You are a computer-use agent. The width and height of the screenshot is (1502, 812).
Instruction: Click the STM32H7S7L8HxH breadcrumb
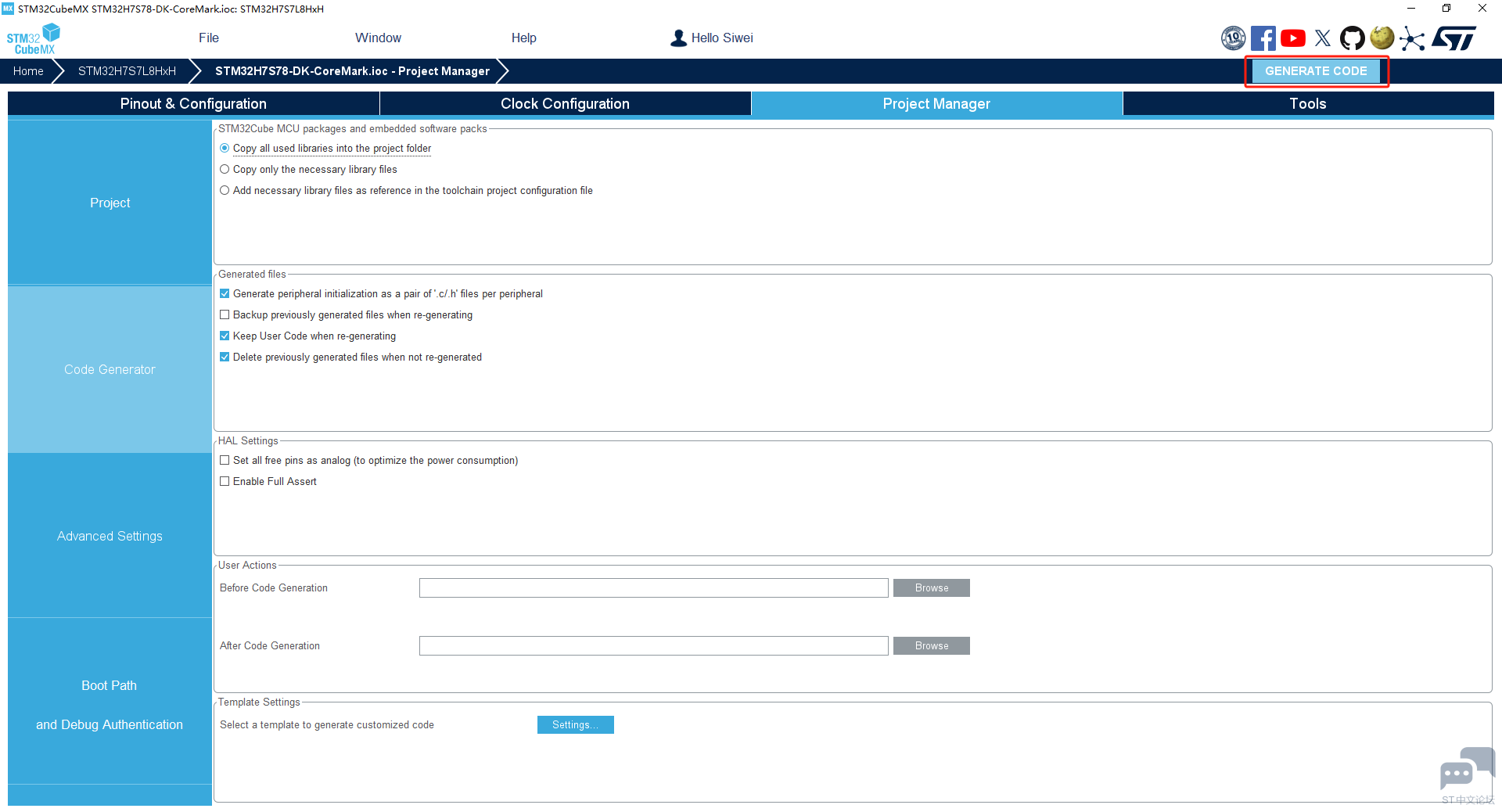[127, 70]
